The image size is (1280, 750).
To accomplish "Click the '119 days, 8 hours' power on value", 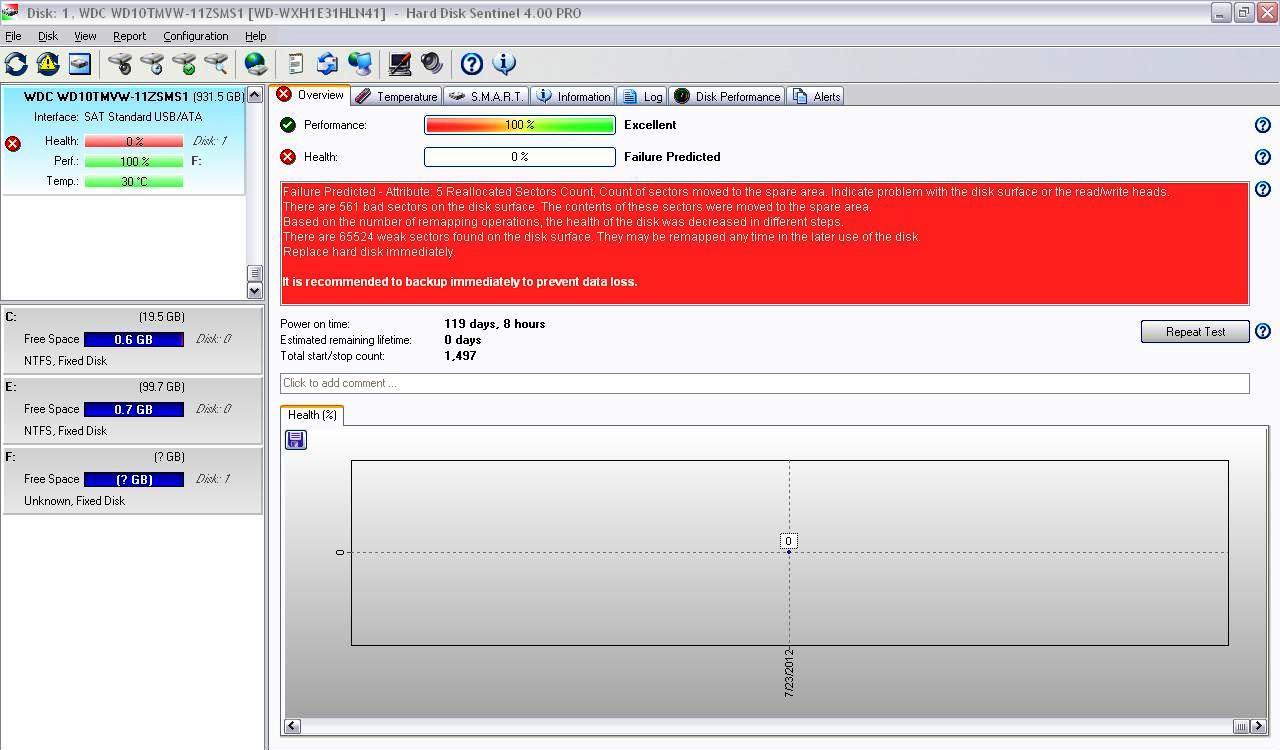I will click(495, 324).
